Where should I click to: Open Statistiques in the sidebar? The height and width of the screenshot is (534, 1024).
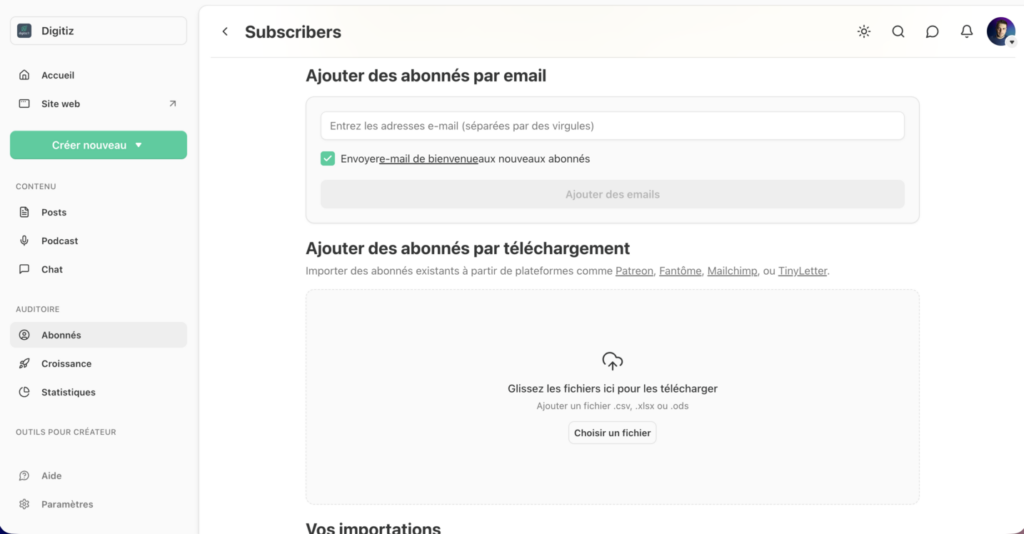tap(99, 392)
